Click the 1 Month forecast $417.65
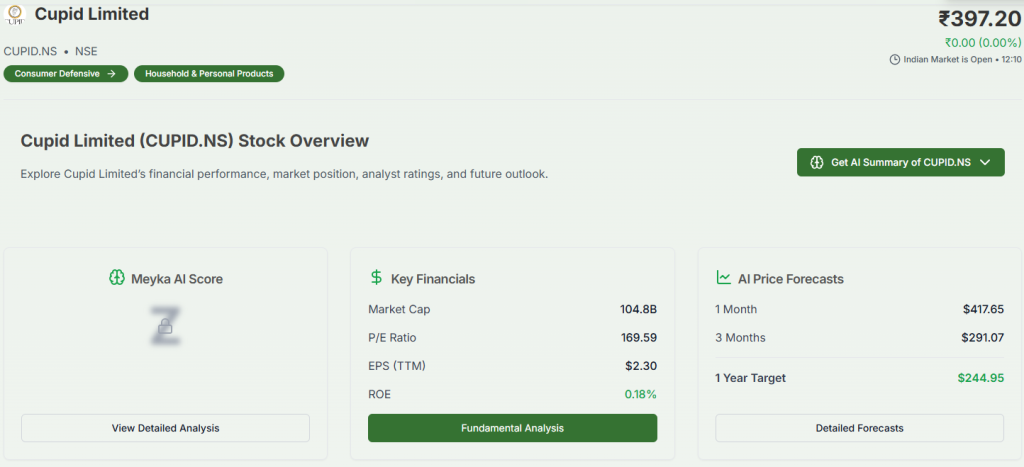This screenshot has width=1024, height=467. (984, 309)
